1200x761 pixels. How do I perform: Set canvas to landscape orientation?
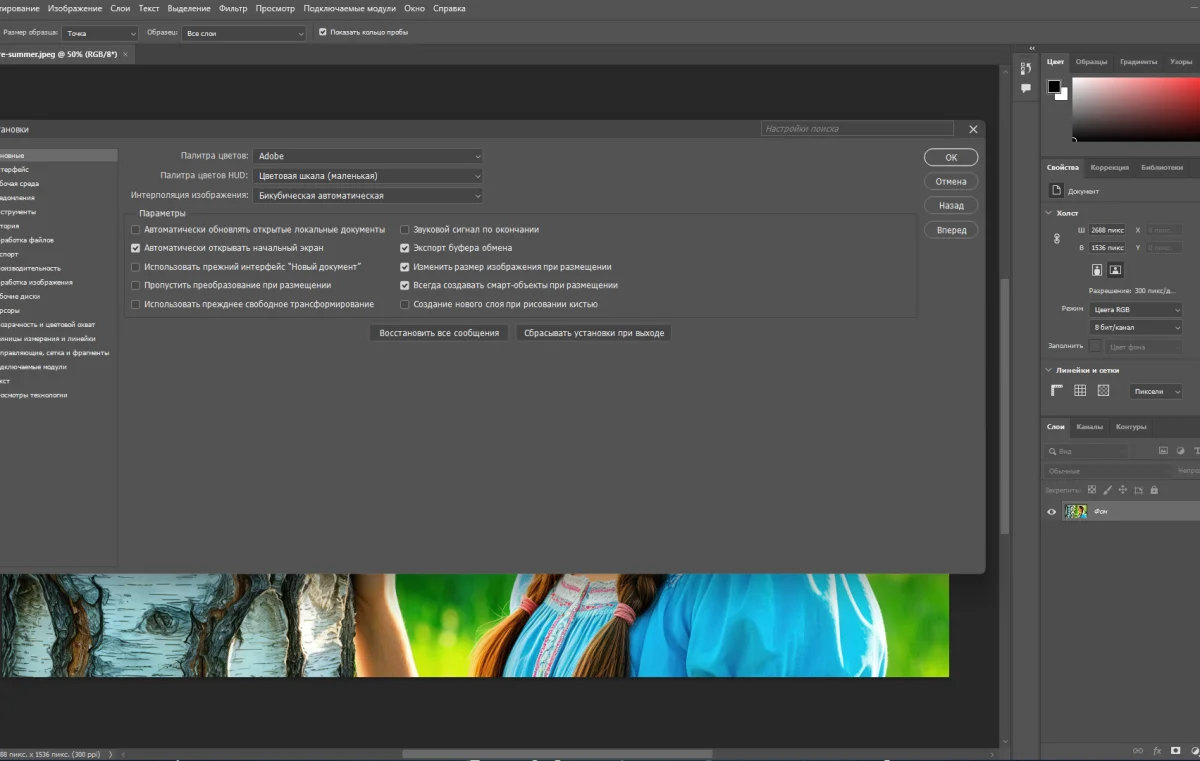[x=1116, y=270]
